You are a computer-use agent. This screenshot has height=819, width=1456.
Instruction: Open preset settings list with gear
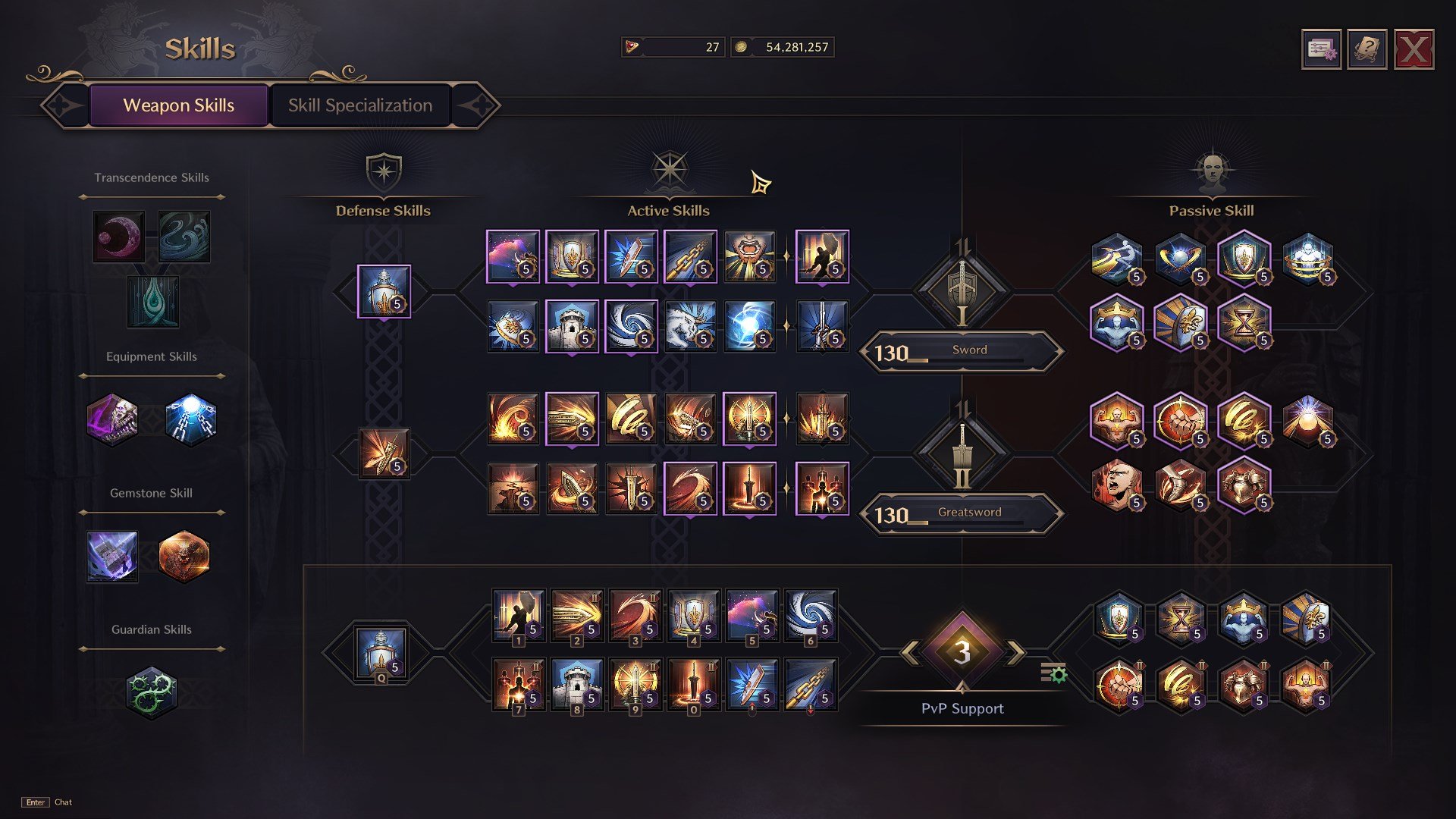[x=1053, y=673]
